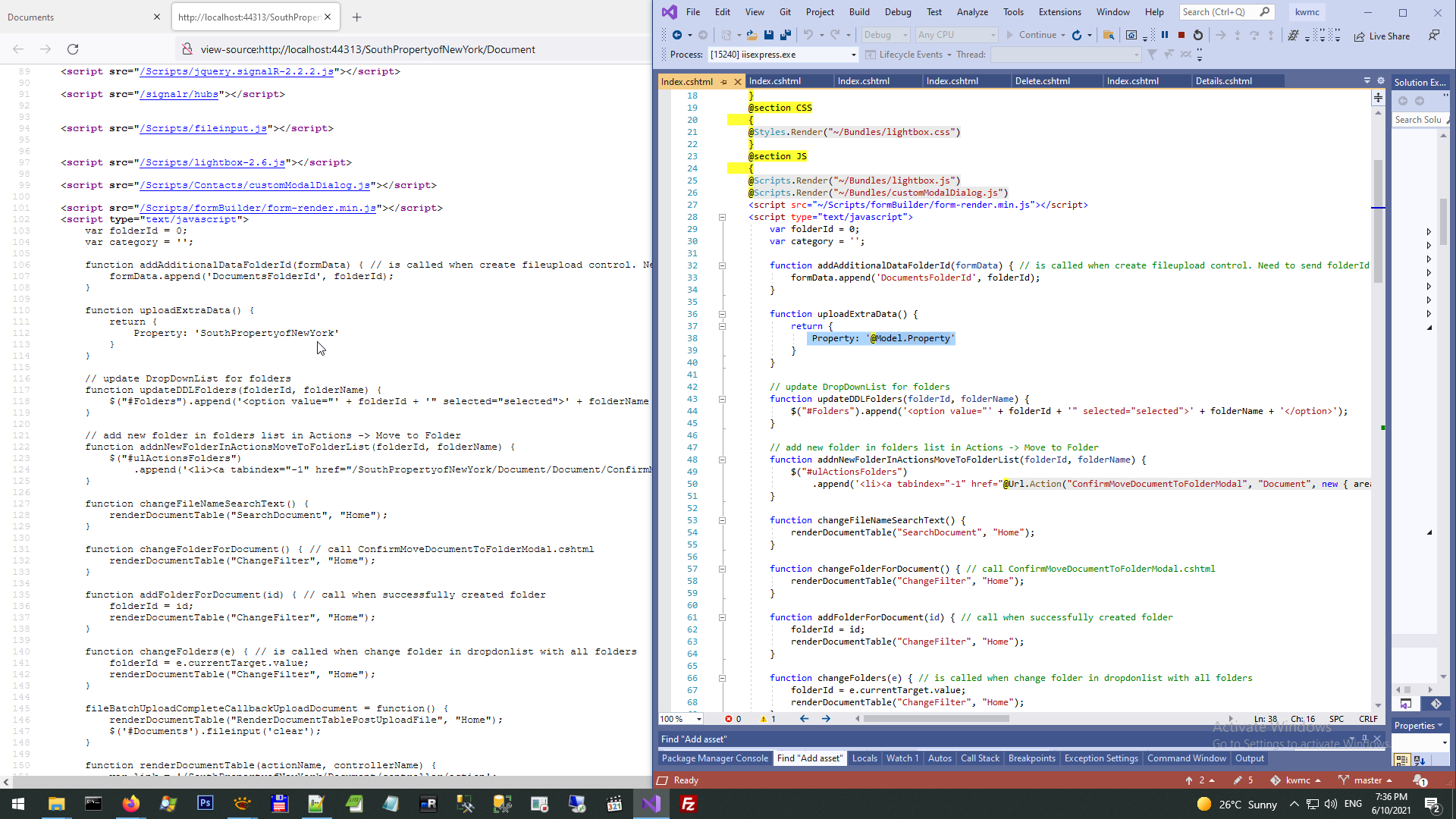Image resolution: width=1456 pixels, height=819 pixels.
Task: Click the Continue debugging button
Action: click(1031, 35)
